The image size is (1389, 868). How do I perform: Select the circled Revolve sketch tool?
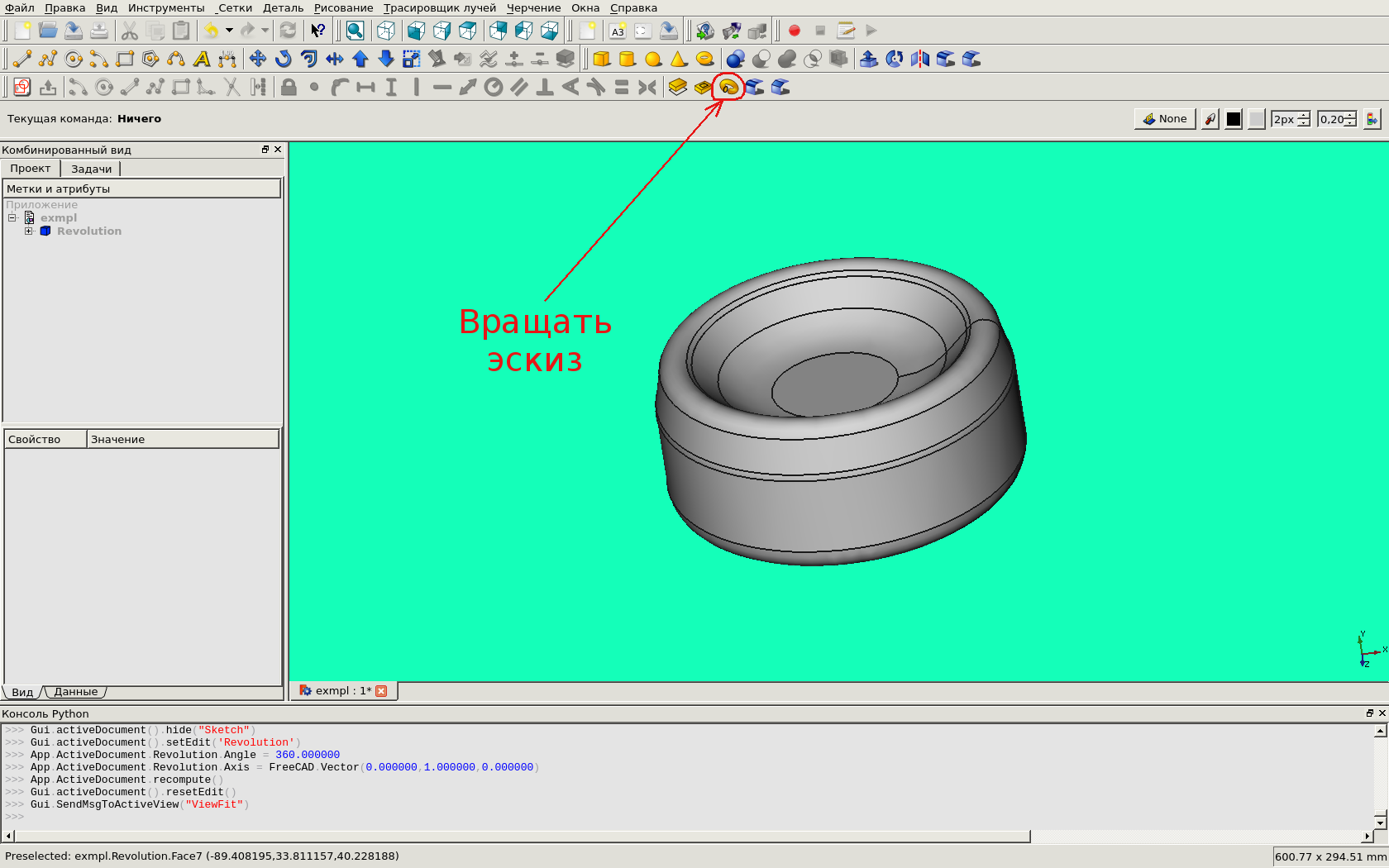click(x=728, y=87)
